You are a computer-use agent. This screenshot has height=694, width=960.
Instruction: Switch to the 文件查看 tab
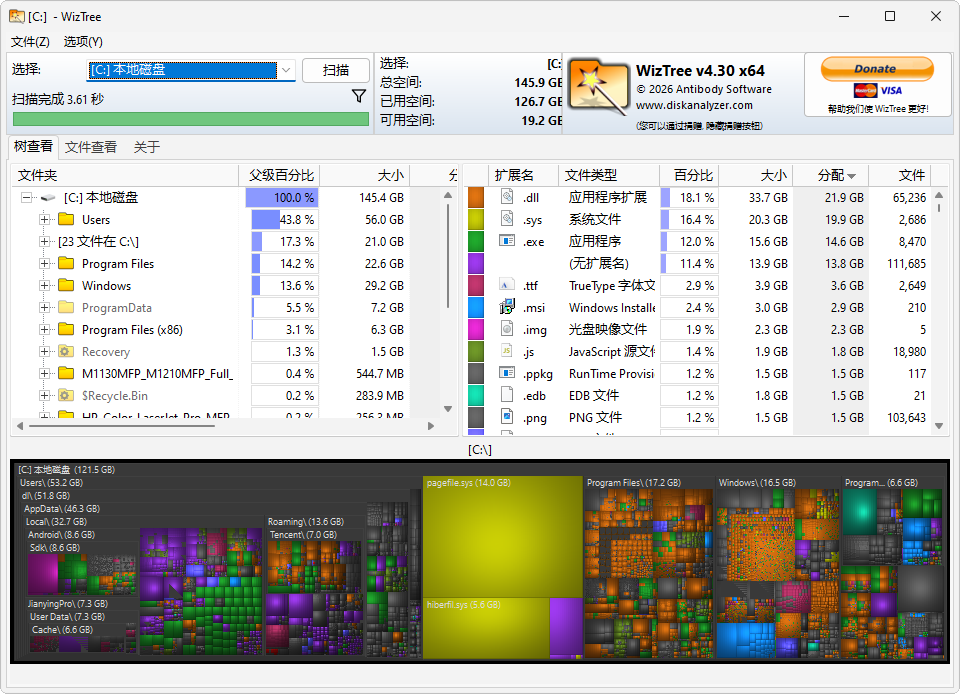pos(91,147)
